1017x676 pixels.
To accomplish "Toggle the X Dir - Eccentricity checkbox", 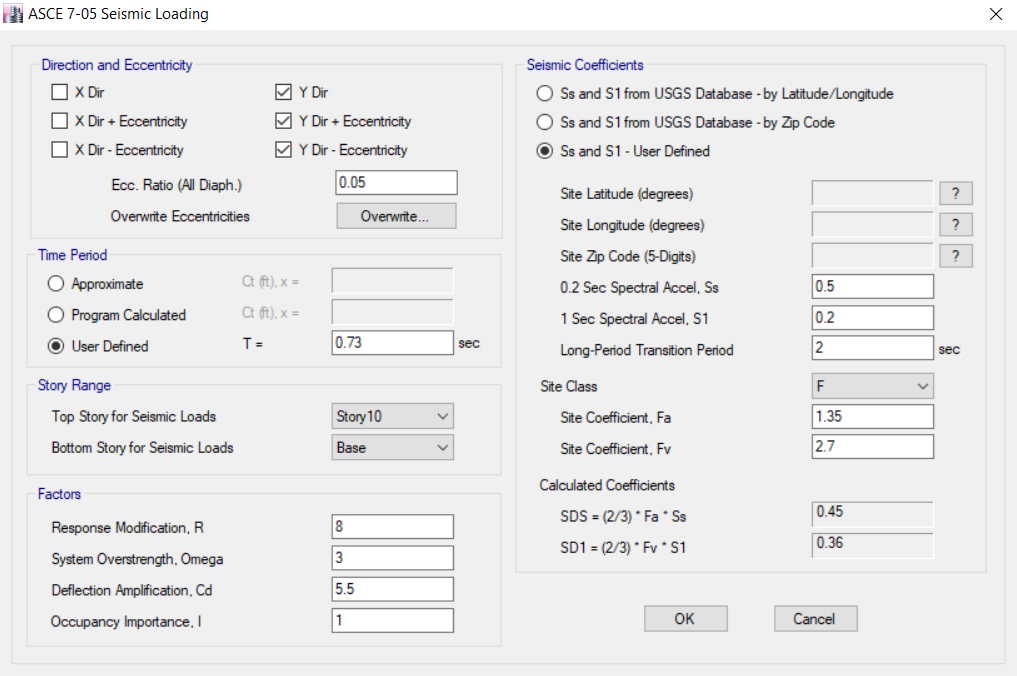I will click(x=60, y=151).
